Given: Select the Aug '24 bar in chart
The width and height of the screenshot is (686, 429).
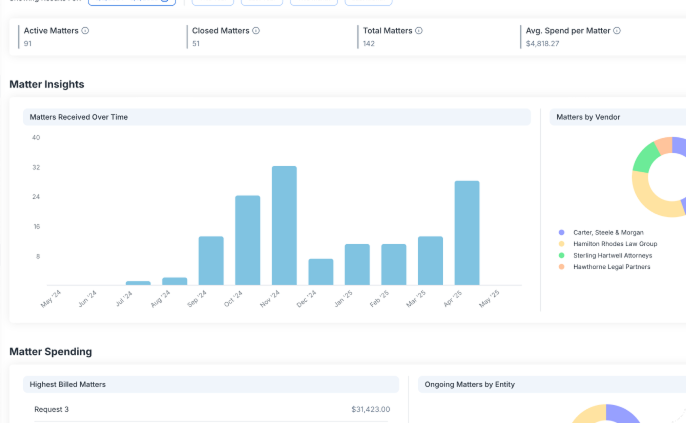Looking at the screenshot, I should [x=175, y=281].
